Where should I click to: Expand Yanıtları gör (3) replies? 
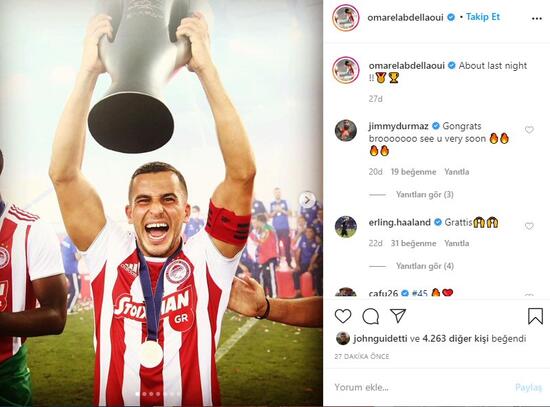point(424,194)
